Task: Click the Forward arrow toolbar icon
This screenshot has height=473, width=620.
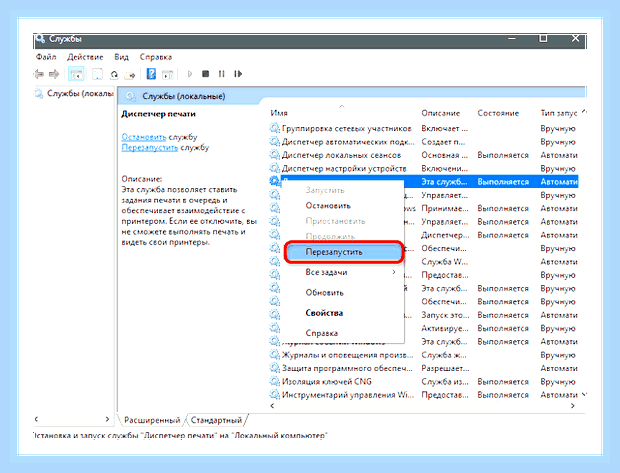Action: click(54, 74)
